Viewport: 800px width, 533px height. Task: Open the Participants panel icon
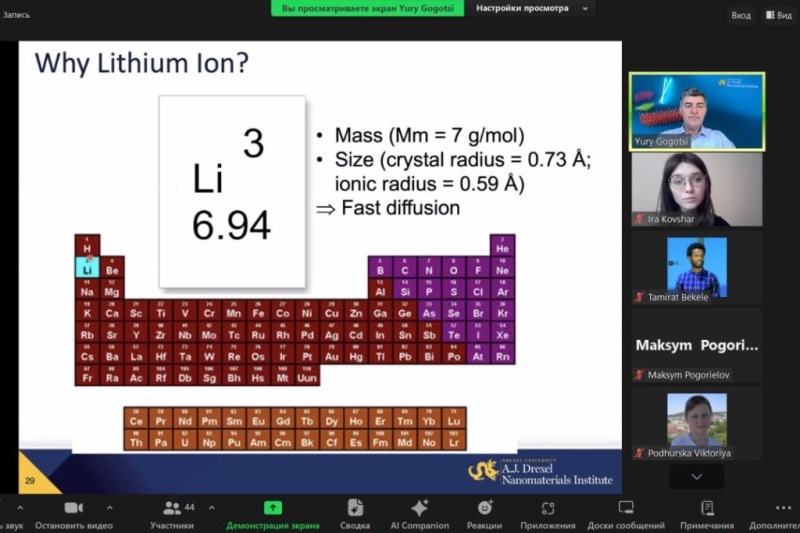point(172,508)
